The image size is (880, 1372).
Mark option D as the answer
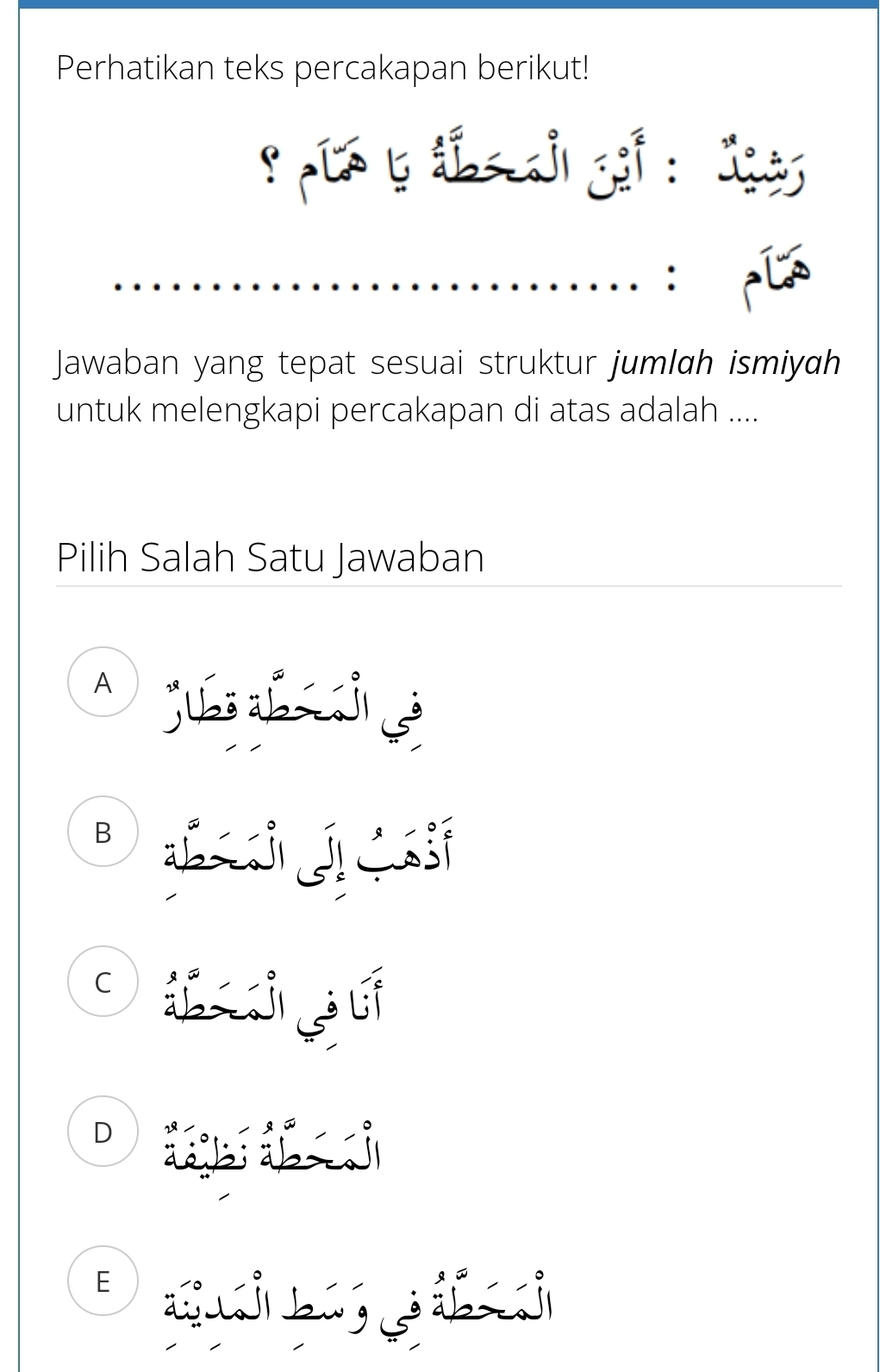pyautogui.click(x=103, y=1132)
